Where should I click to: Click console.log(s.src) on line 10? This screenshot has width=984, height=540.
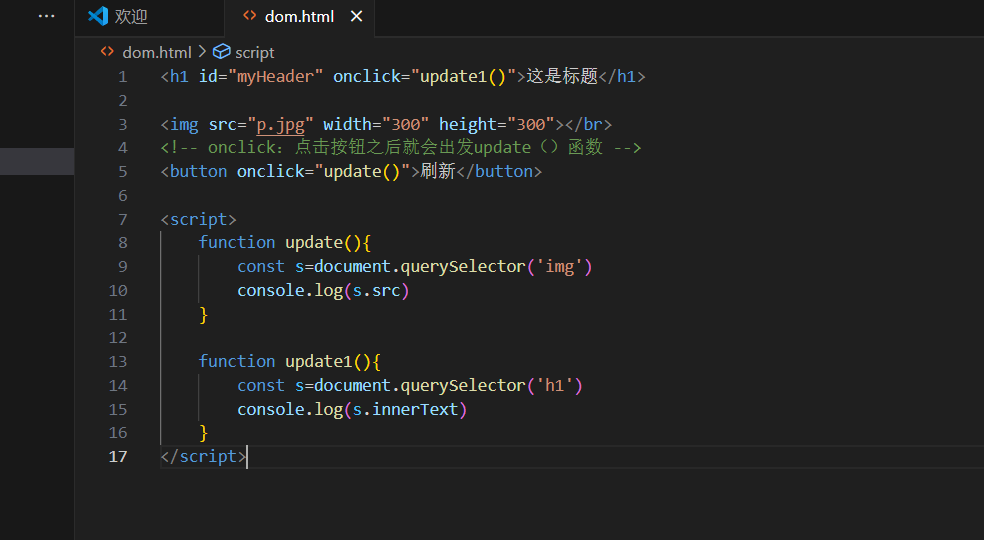click(x=323, y=290)
